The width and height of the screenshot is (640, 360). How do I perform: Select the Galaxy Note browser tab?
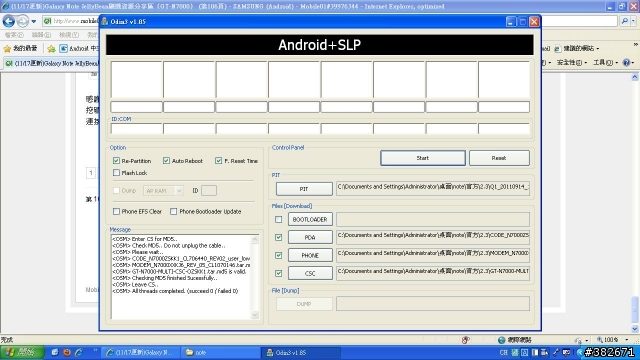click(x=52, y=63)
